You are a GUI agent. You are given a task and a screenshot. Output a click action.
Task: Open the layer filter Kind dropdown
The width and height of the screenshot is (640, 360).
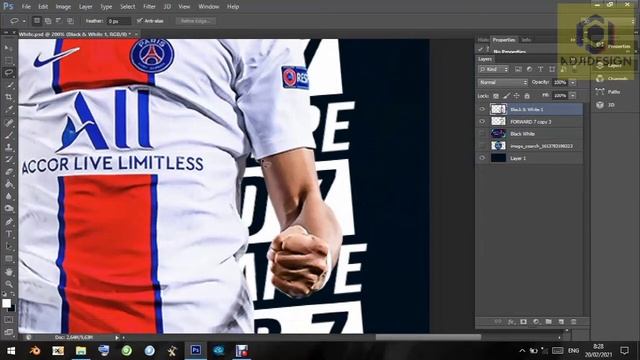[x=493, y=69]
